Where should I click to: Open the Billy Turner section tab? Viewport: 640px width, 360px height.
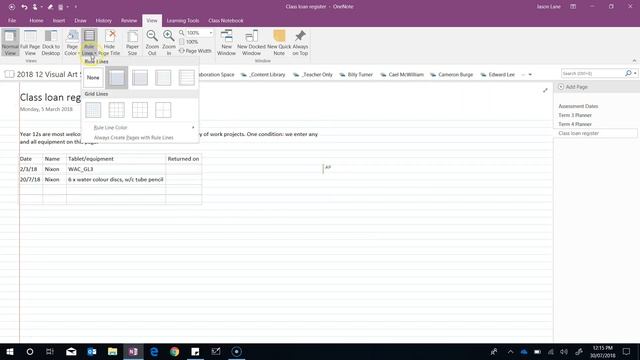[x=356, y=75]
